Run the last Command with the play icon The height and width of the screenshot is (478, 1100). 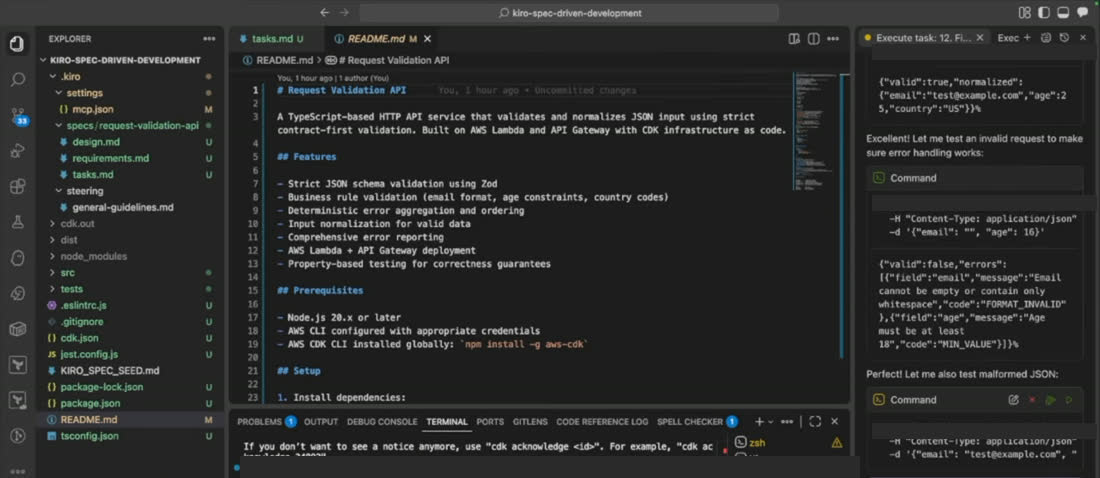tap(1050, 400)
